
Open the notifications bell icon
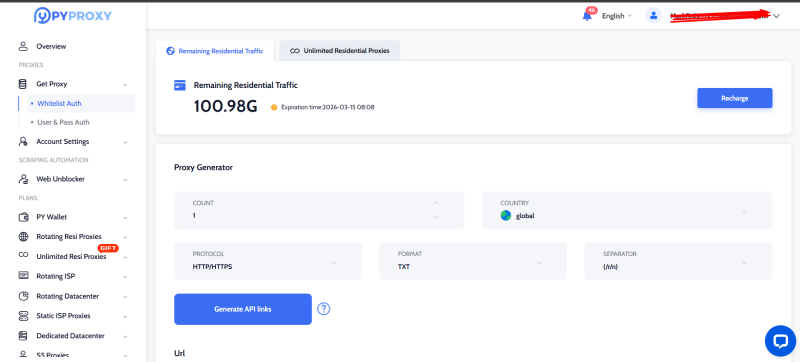(587, 16)
